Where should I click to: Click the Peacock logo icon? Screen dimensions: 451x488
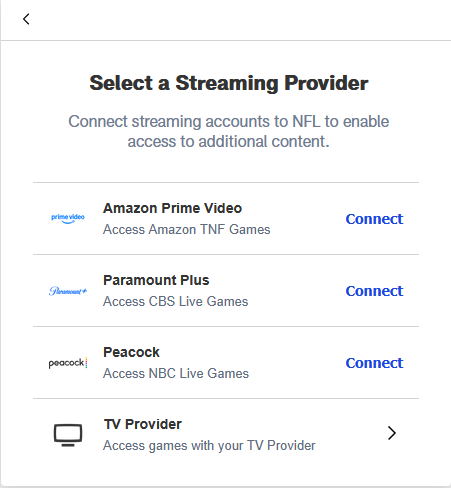68,363
